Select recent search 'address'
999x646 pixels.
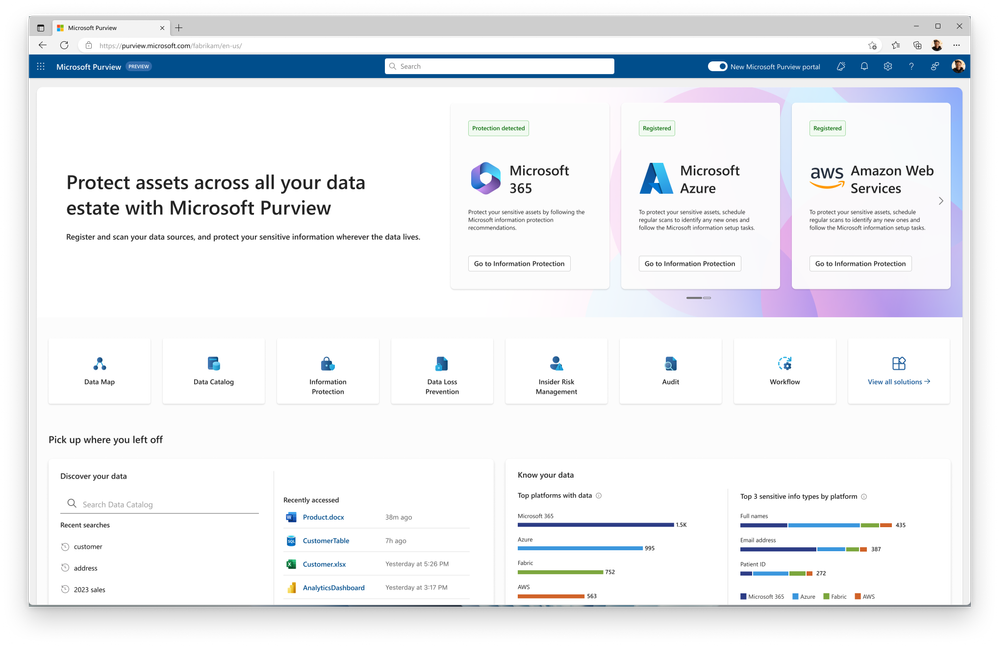point(85,568)
